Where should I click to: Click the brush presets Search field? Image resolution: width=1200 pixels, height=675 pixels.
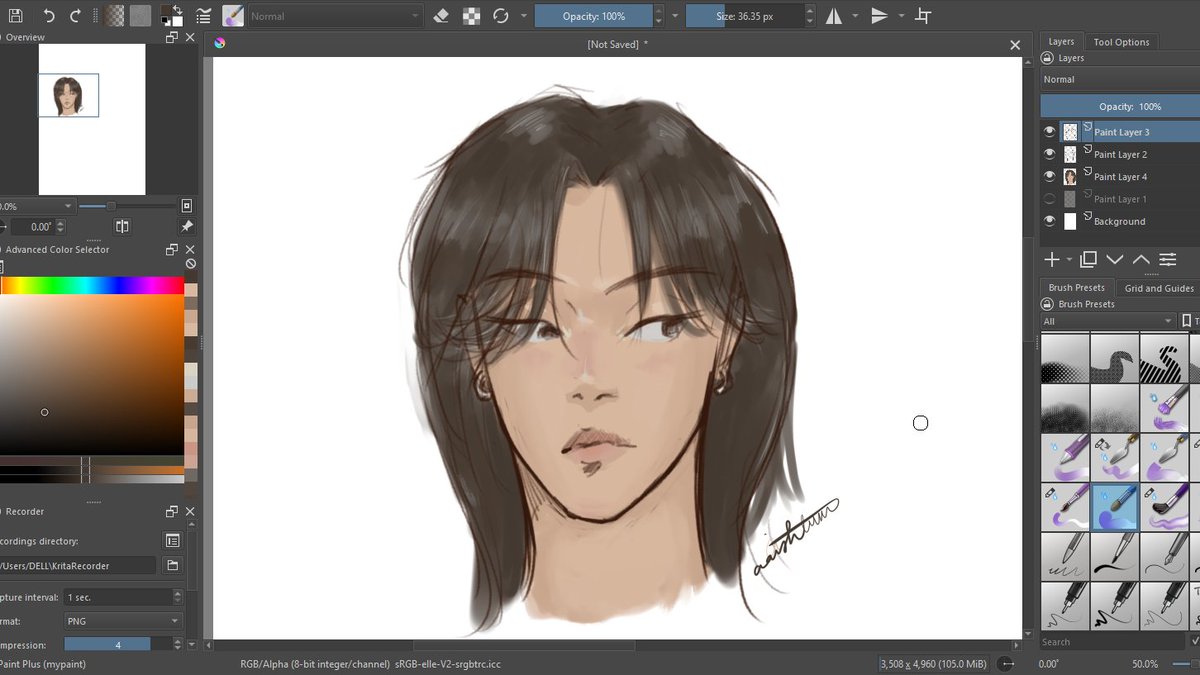(x=1114, y=642)
